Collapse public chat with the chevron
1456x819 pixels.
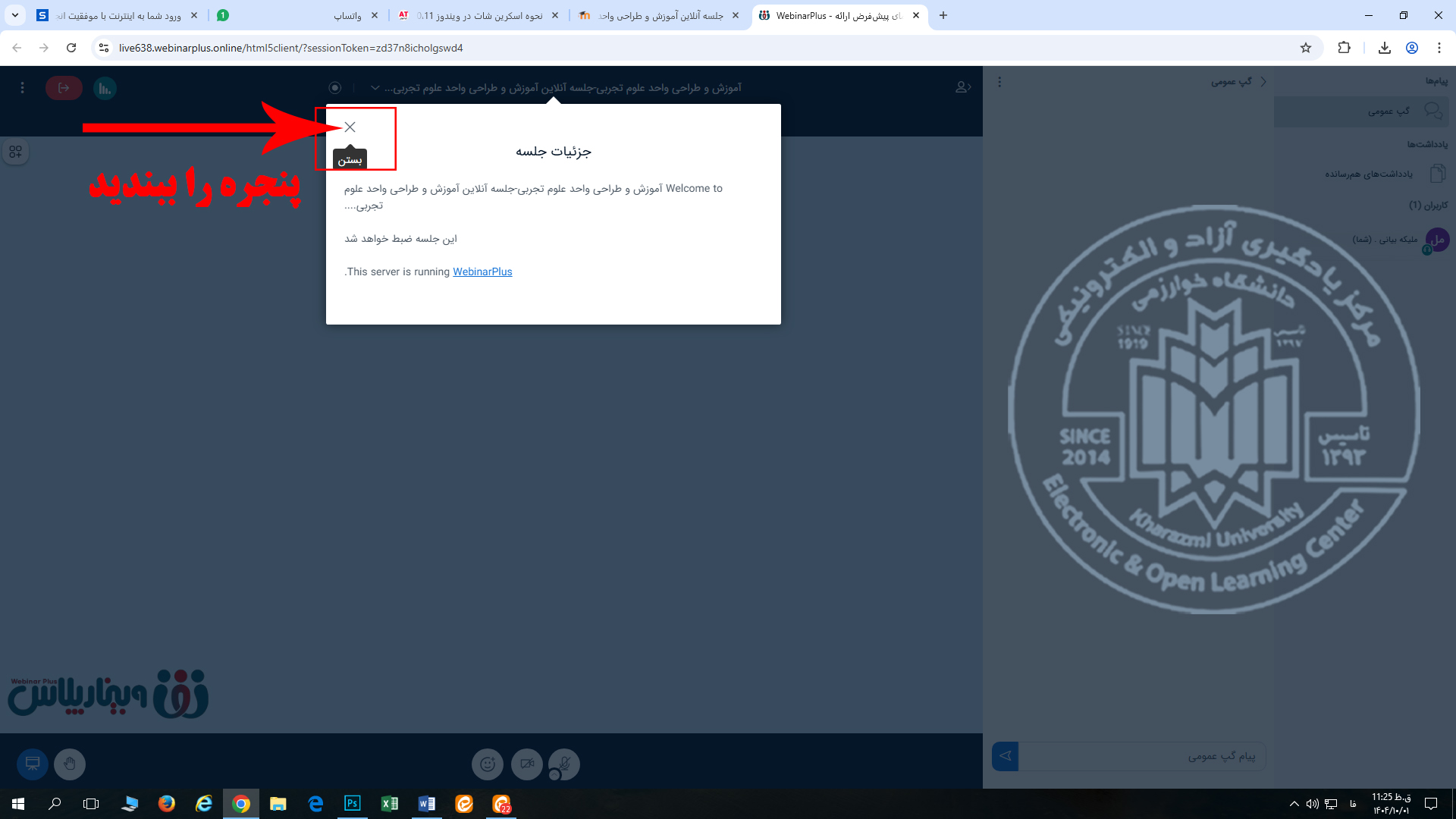(1263, 82)
